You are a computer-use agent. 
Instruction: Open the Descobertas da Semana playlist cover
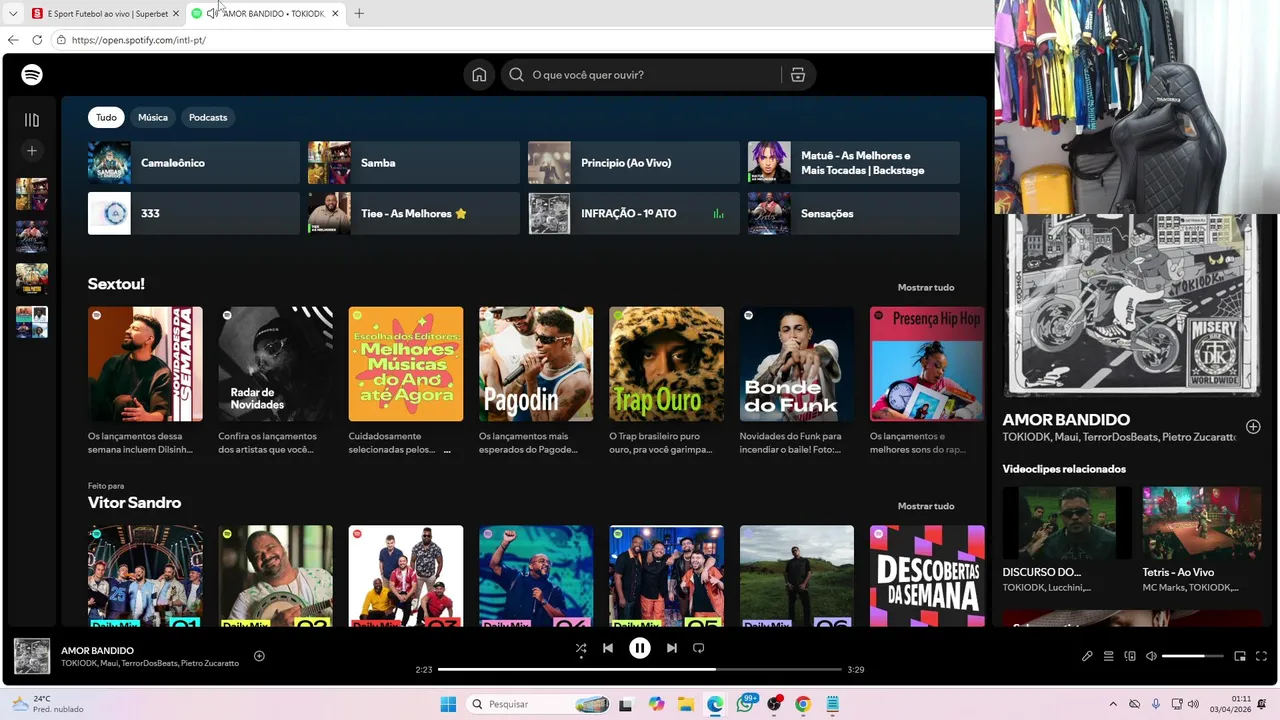[927, 576]
